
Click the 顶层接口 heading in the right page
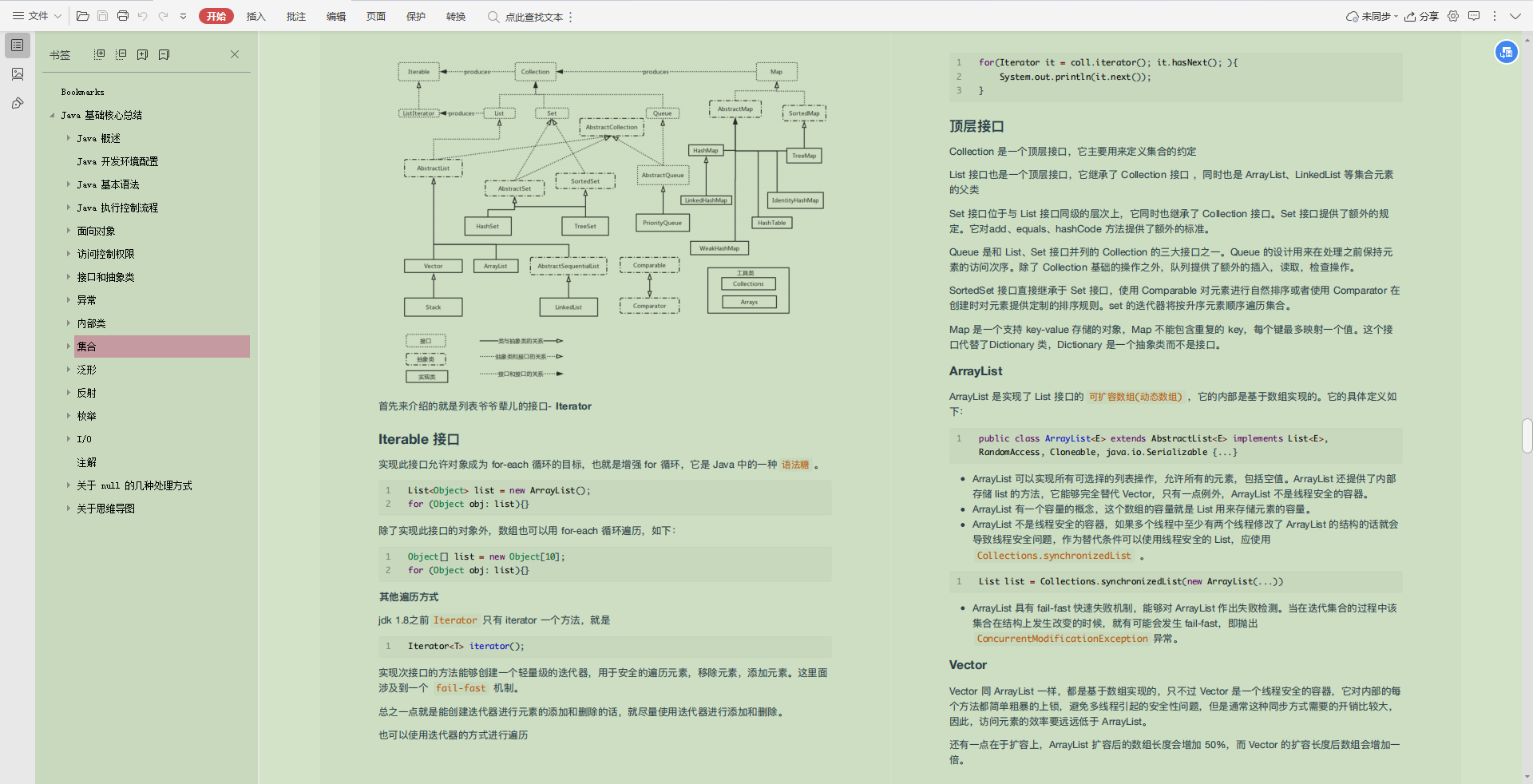click(x=976, y=126)
